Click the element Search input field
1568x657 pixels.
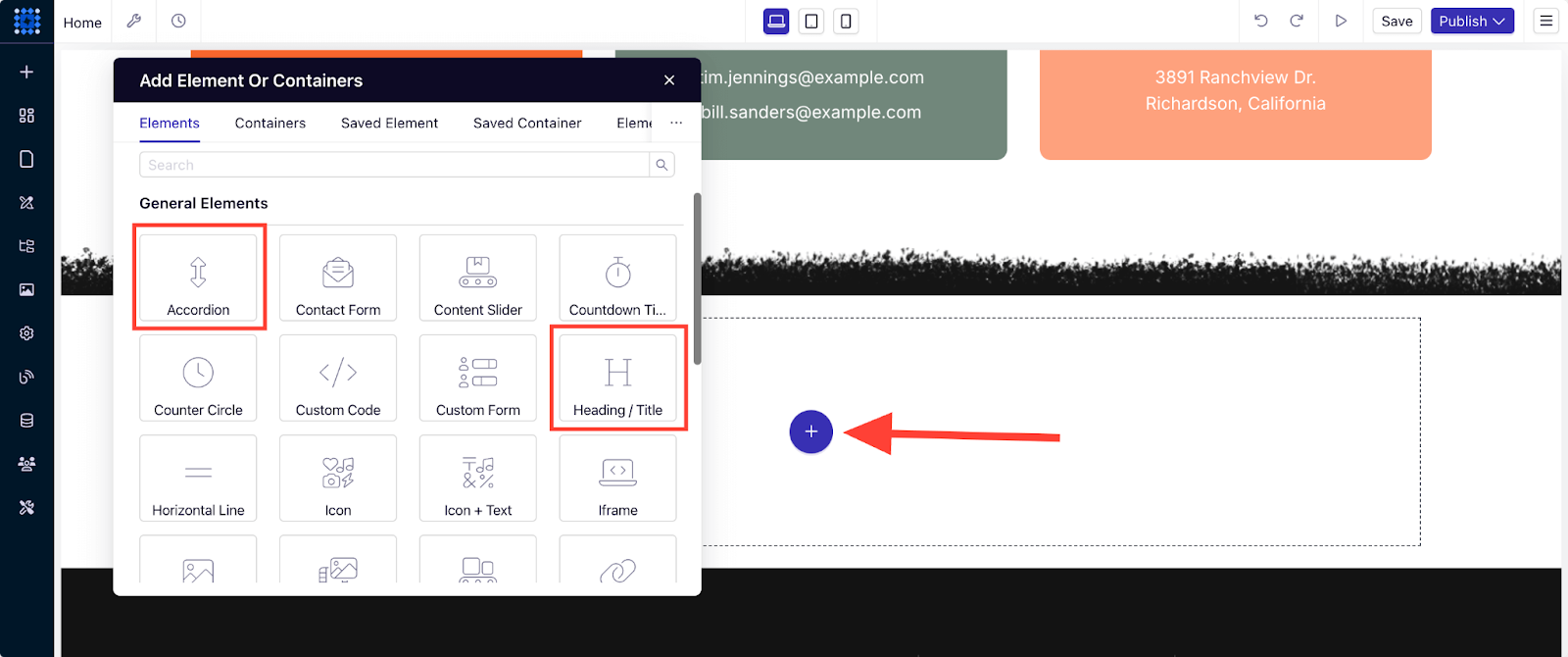394,165
